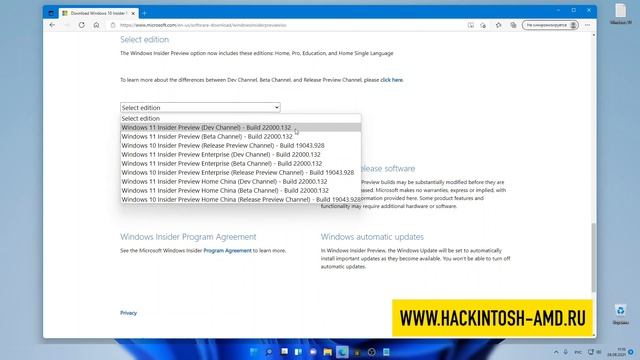Click the 'Windows Insider Program Agreement' heading
The height and width of the screenshot is (360, 640).
point(188,237)
